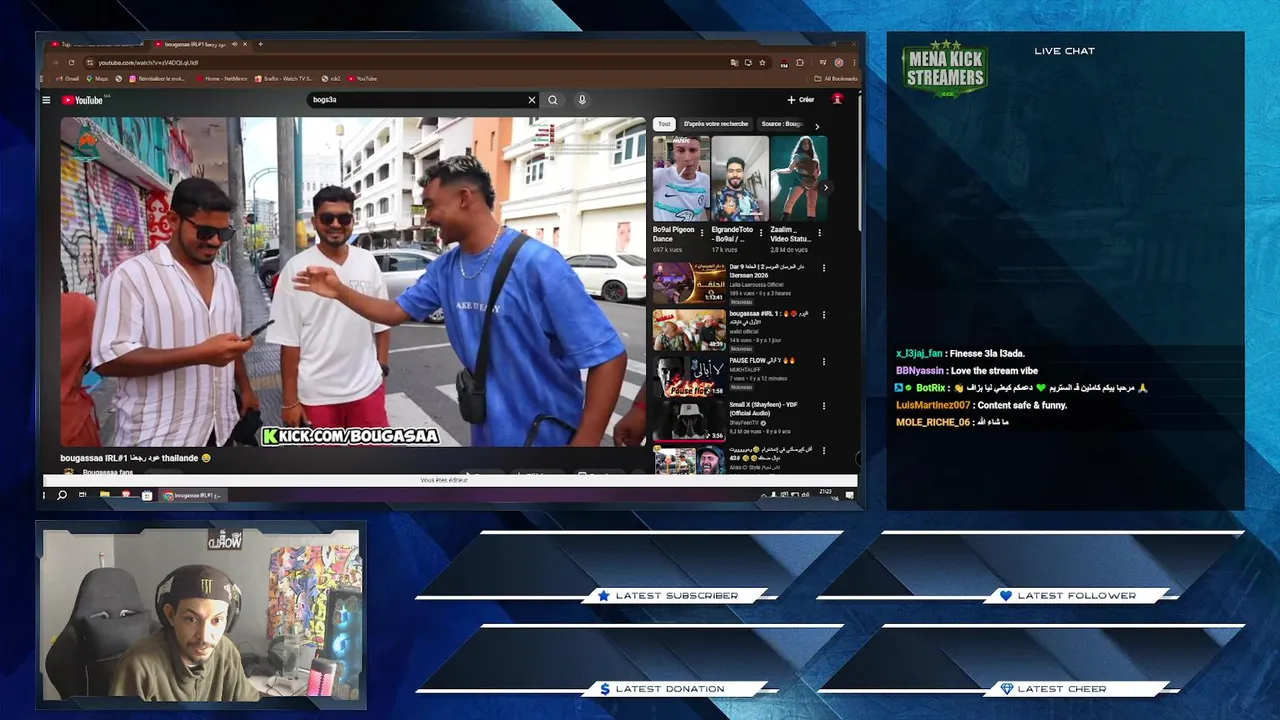Click the LATEST FOLLOWER label
Viewport: 1280px width, 720px height.
point(1076,596)
